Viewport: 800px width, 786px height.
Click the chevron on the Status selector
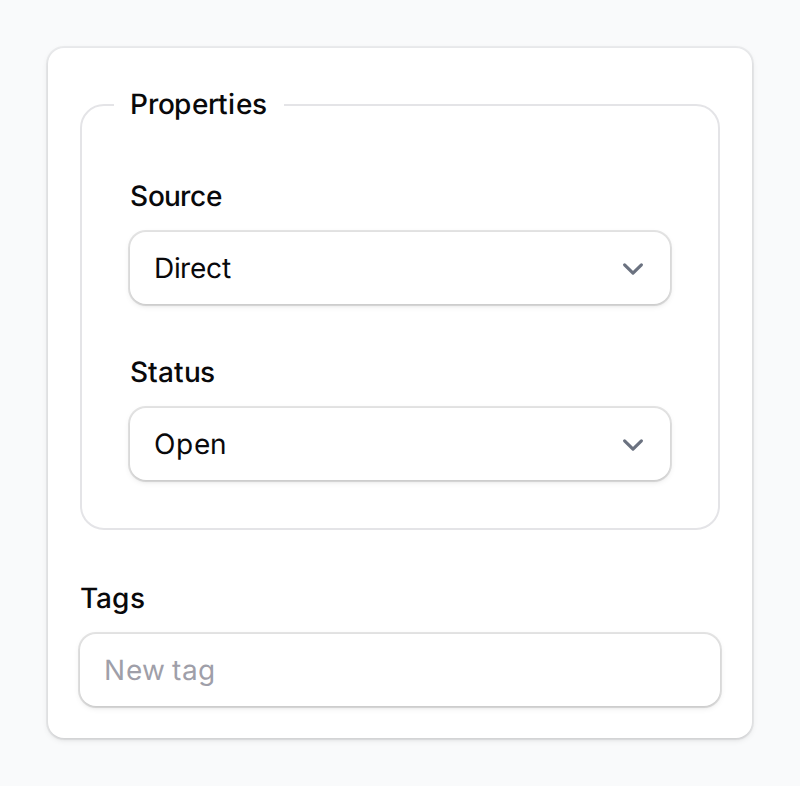coord(632,444)
